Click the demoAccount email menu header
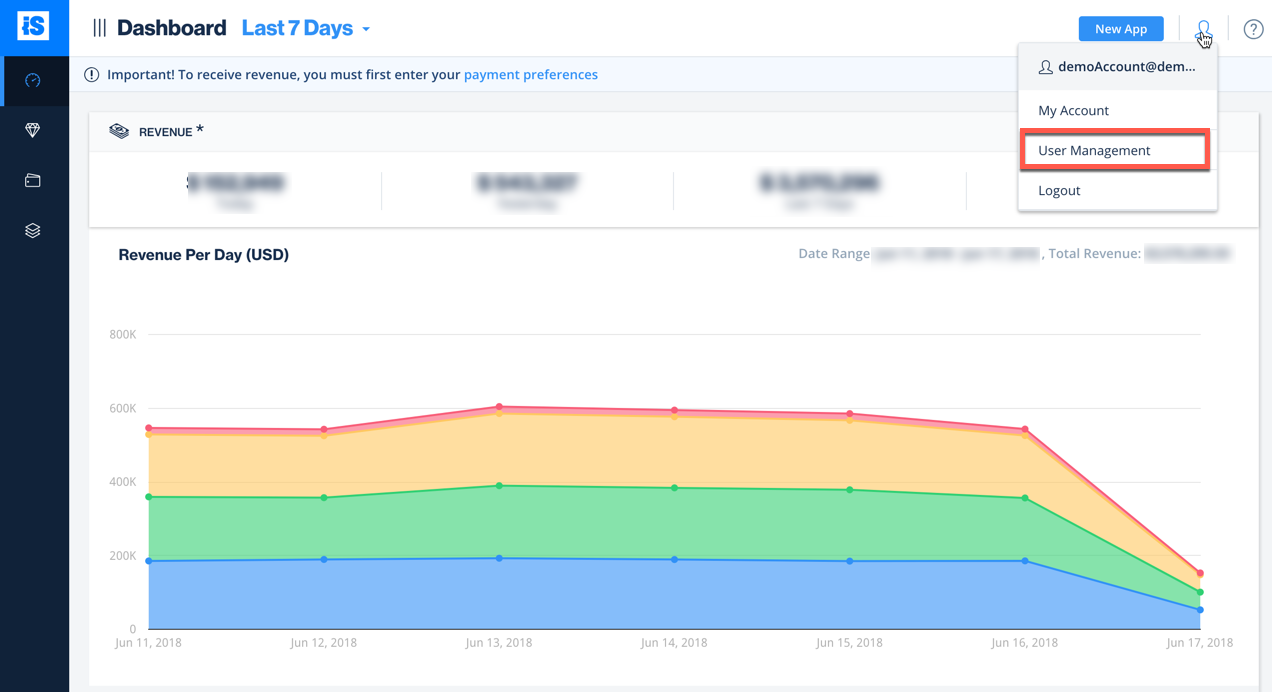The height and width of the screenshot is (692, 1272). (x=1116, y=67)
